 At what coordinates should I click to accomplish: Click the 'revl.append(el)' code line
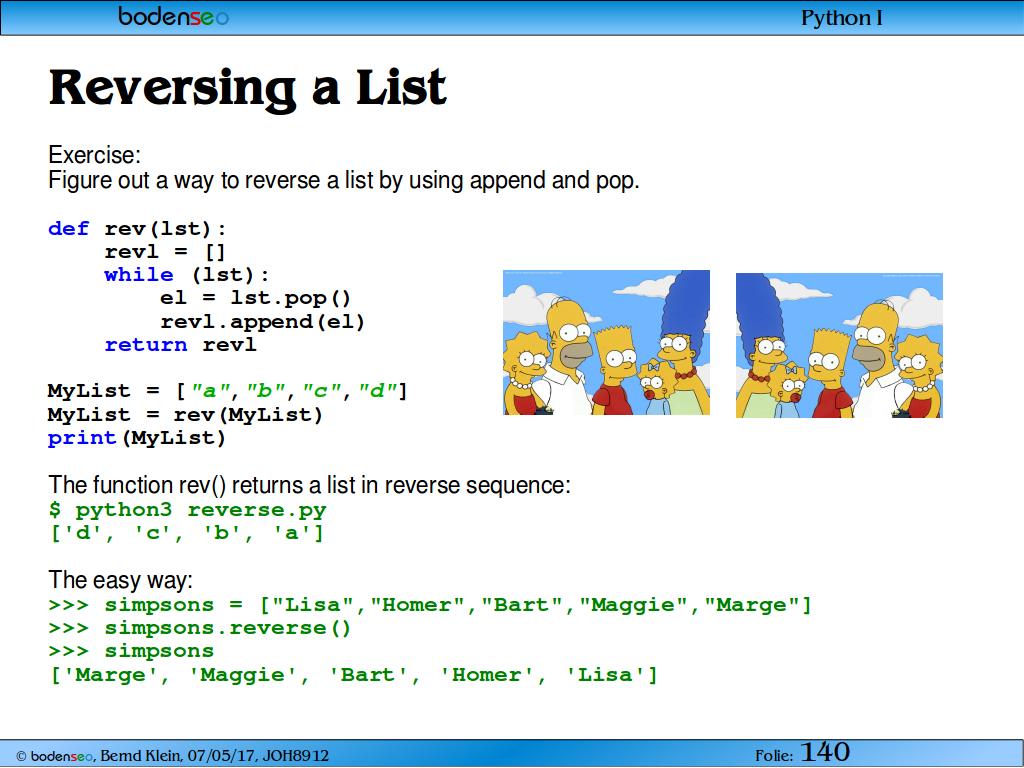pyautogui.click(x=263, y=322)
